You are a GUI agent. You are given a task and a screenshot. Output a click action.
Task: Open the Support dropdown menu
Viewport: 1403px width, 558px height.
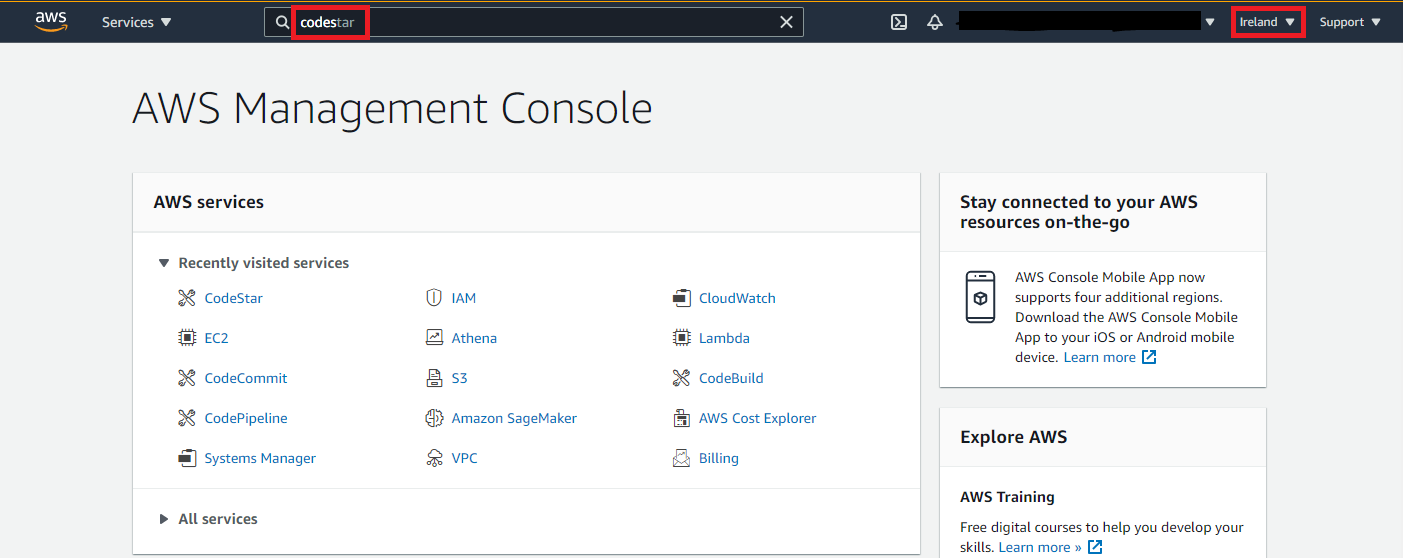pyautogui.click(x=1350, y=22)
